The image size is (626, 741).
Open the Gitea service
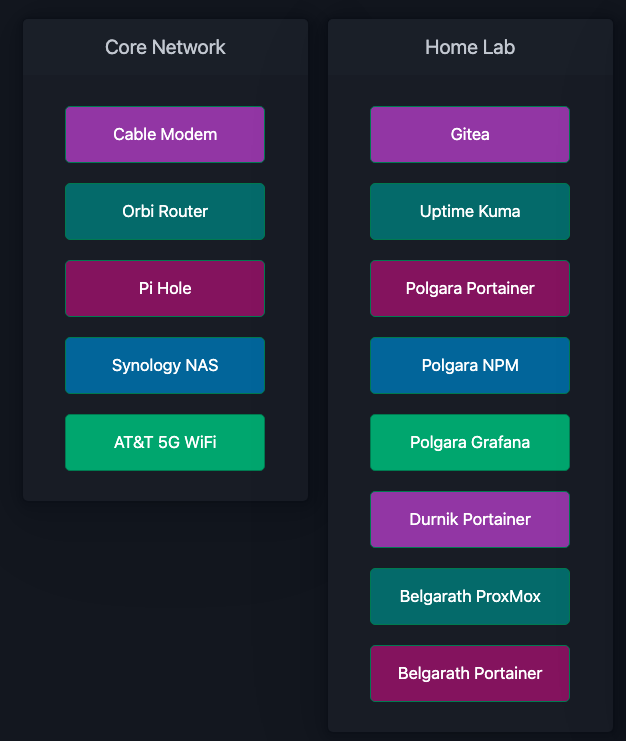[470, 134]
